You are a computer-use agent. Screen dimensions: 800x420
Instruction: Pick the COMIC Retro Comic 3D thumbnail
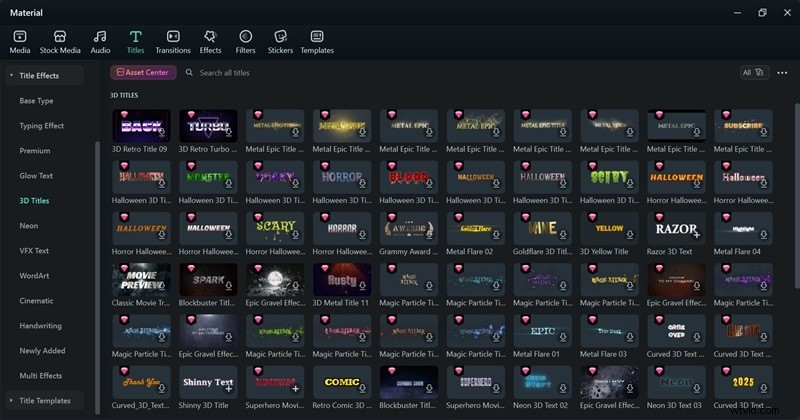342,382
